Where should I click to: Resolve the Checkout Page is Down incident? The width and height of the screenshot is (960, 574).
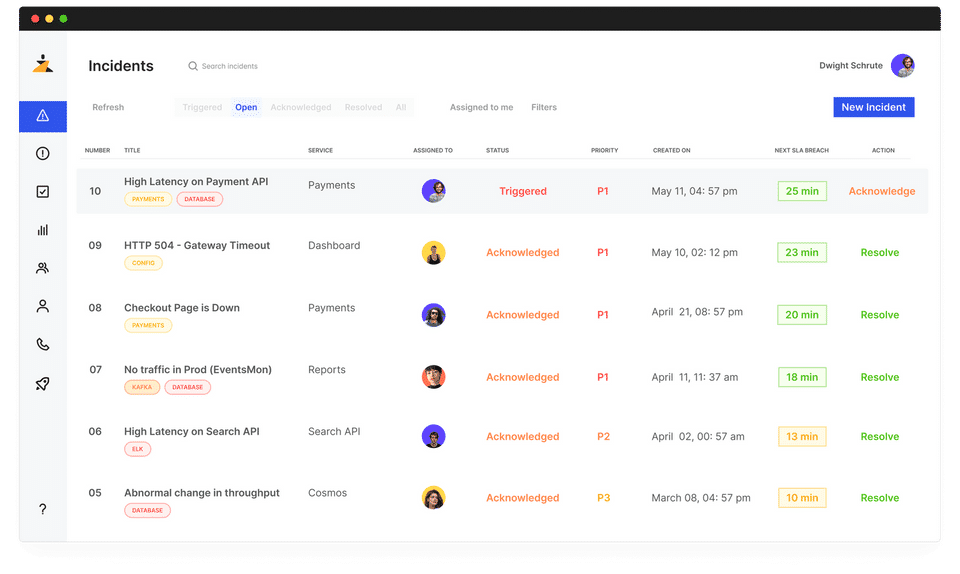coord(880,315)
